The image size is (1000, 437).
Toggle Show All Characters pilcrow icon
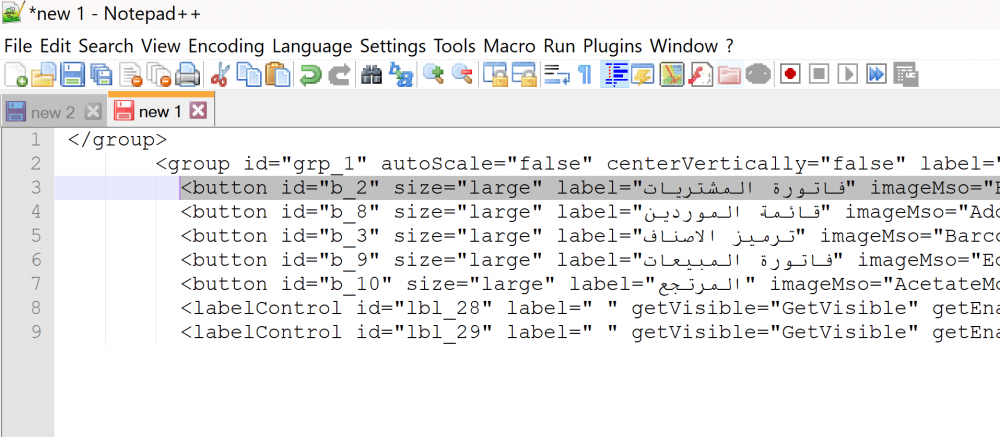pos(585,74)
